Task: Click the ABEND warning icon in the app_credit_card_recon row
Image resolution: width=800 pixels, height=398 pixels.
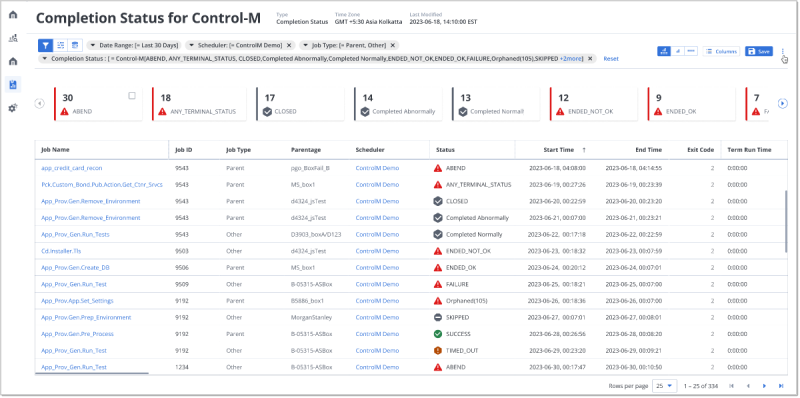Action: [x=438, y=168]
